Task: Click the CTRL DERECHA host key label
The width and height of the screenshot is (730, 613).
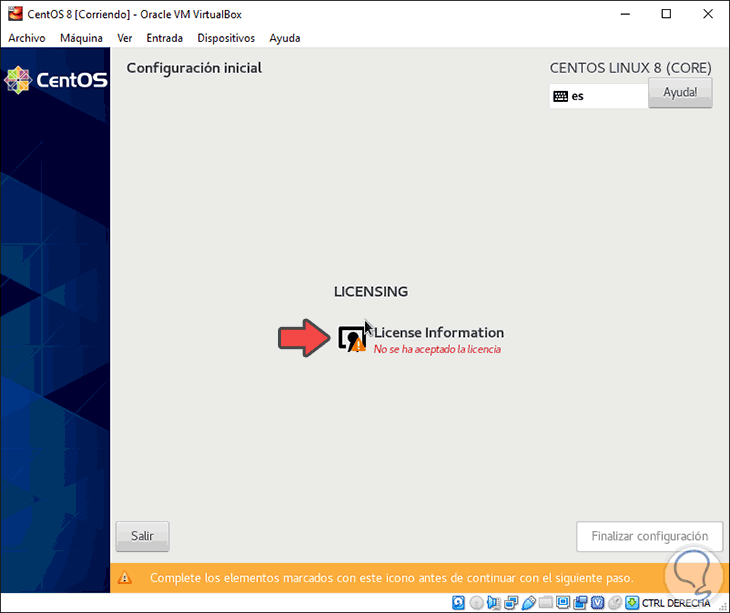Action: coord(676,603)
